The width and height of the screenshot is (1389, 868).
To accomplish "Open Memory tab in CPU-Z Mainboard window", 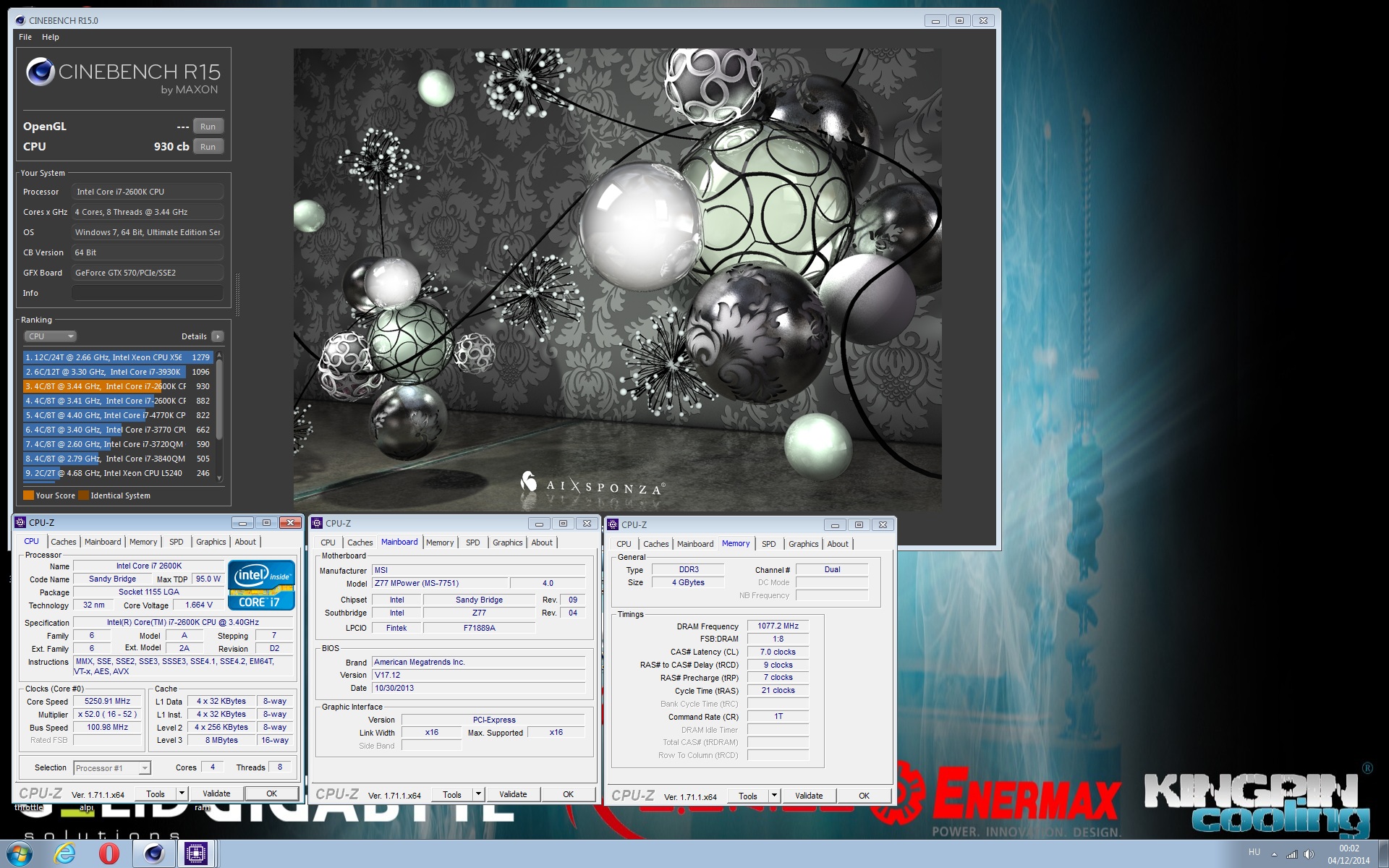I will pos(440,542).
